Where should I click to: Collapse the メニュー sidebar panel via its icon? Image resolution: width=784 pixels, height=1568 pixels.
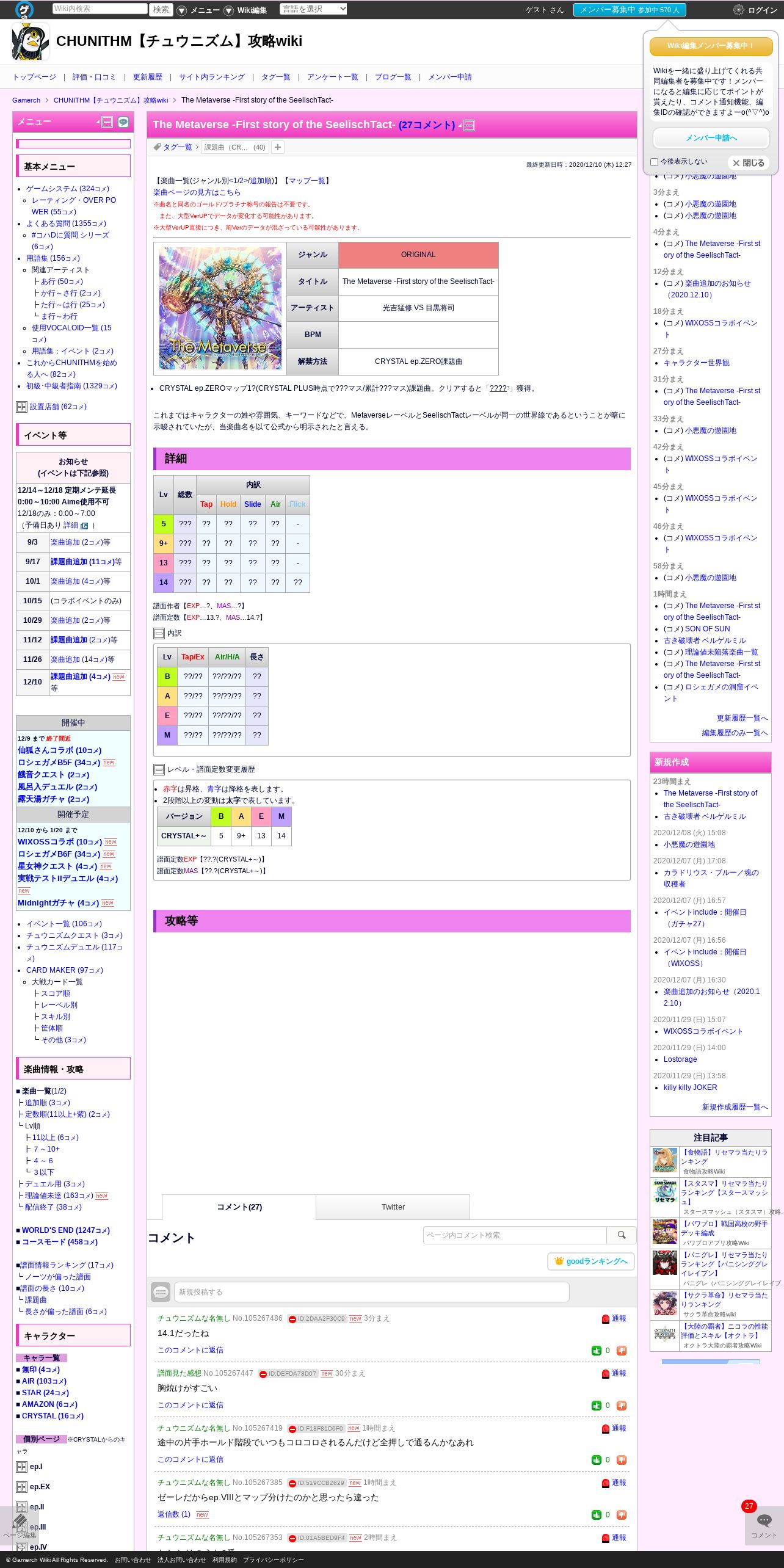click(x=107, y=122)
